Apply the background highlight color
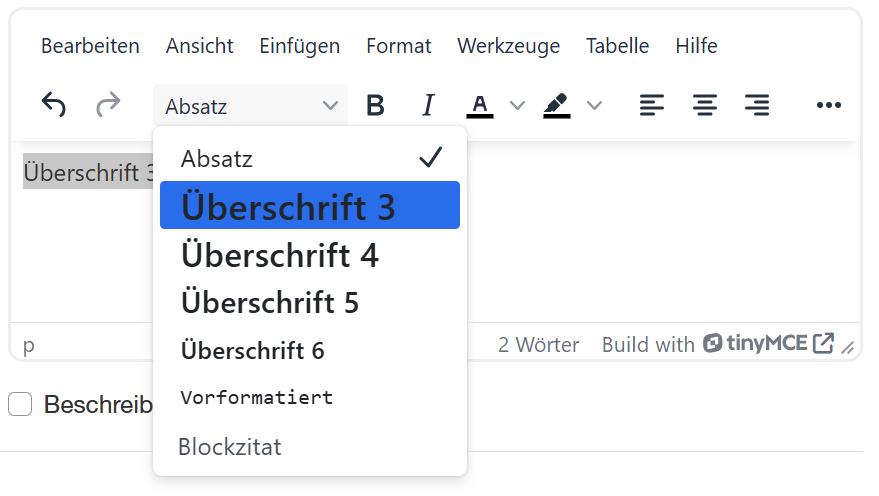Screen dimensions: 879x496 pyautogui.click(x=557, y=105)
